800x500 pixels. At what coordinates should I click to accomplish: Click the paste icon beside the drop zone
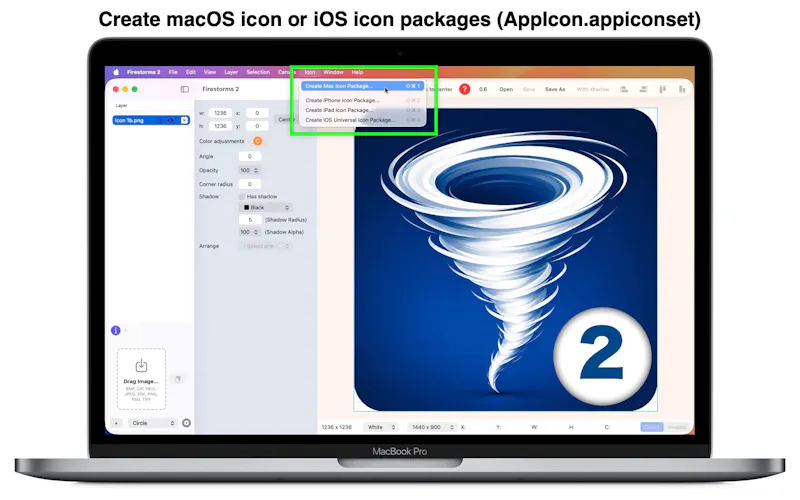(178, 379)
